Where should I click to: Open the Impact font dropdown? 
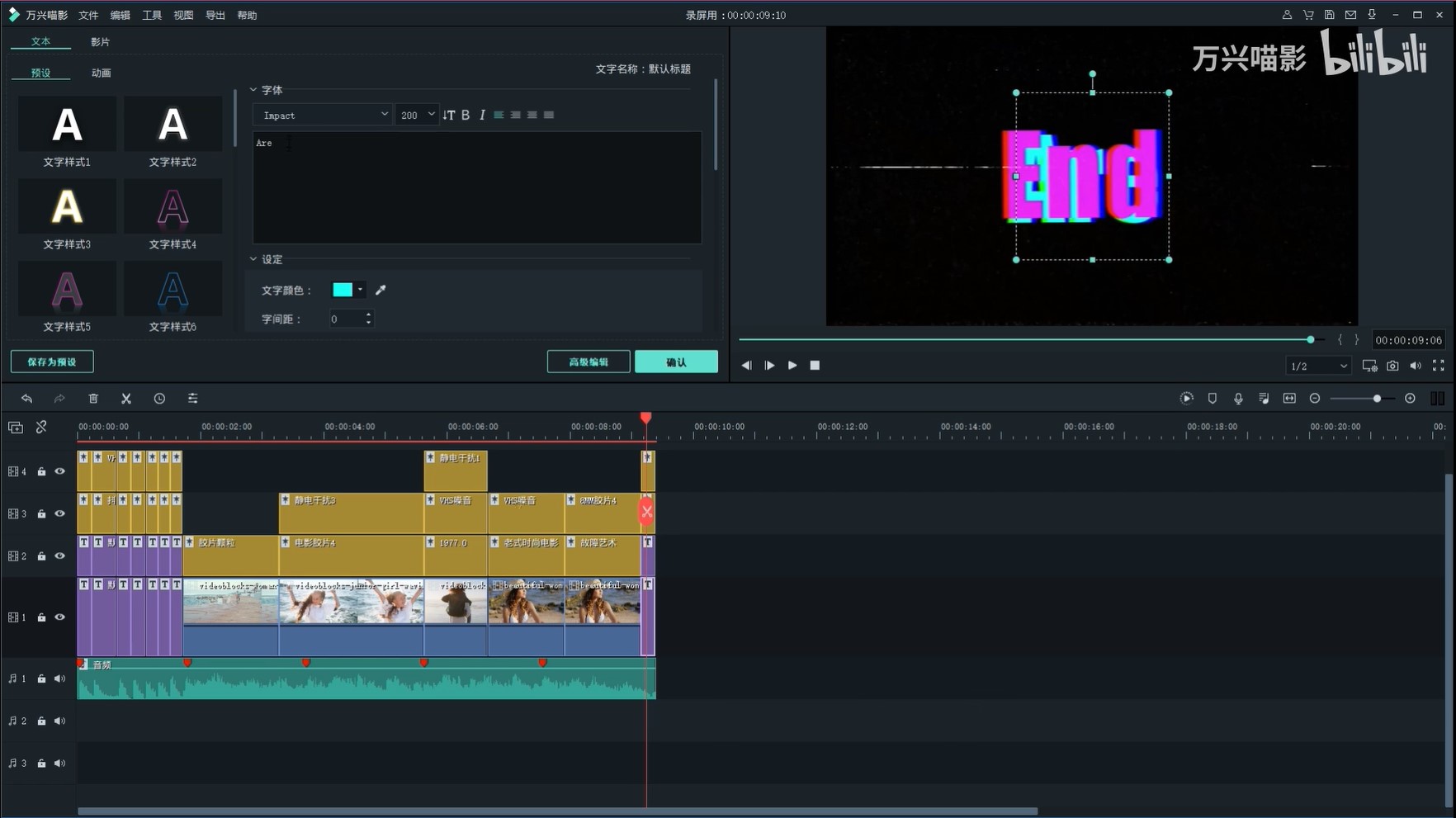pos(323,116)
